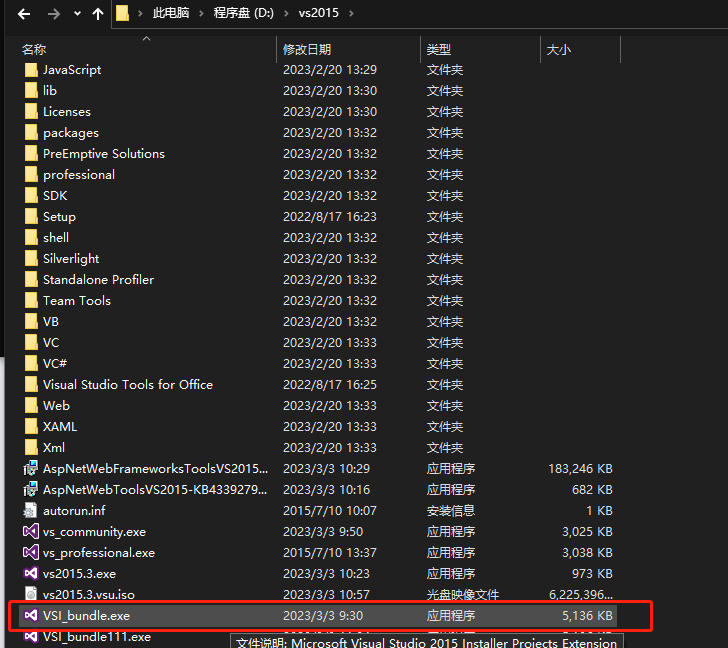The image size is (728, 648).
Task: Select the PreEmptive Solutions folder icon
Action: 31,154
